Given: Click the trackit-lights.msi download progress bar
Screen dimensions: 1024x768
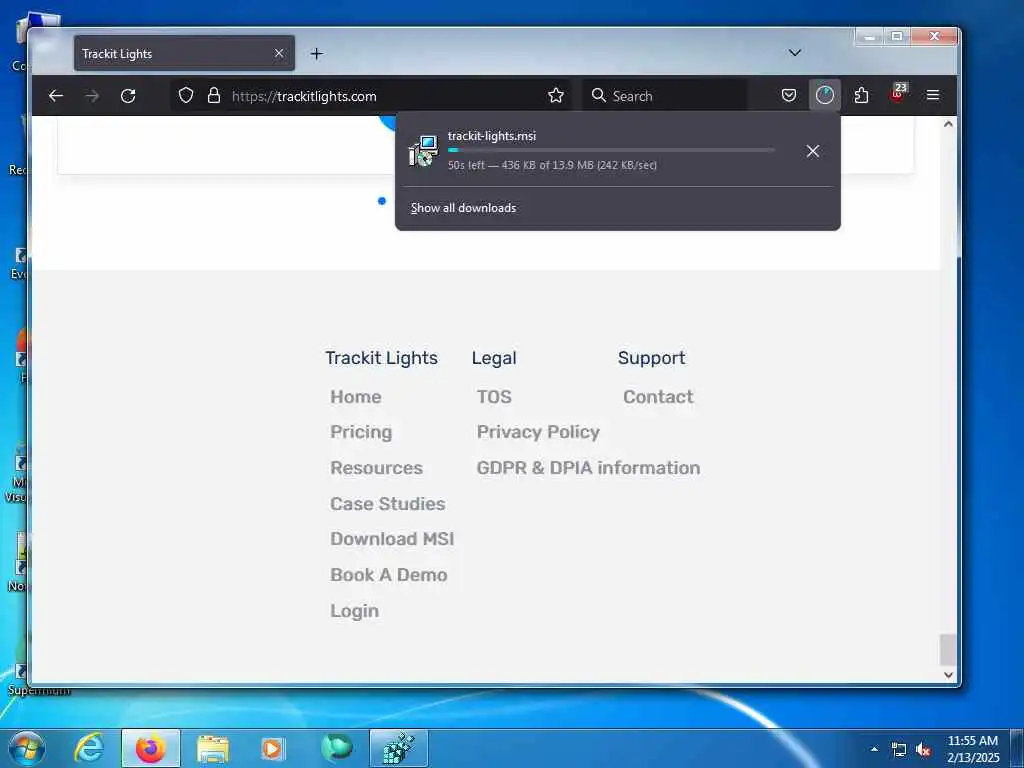Looking at the screenshot, I should (x=611, y=150).
